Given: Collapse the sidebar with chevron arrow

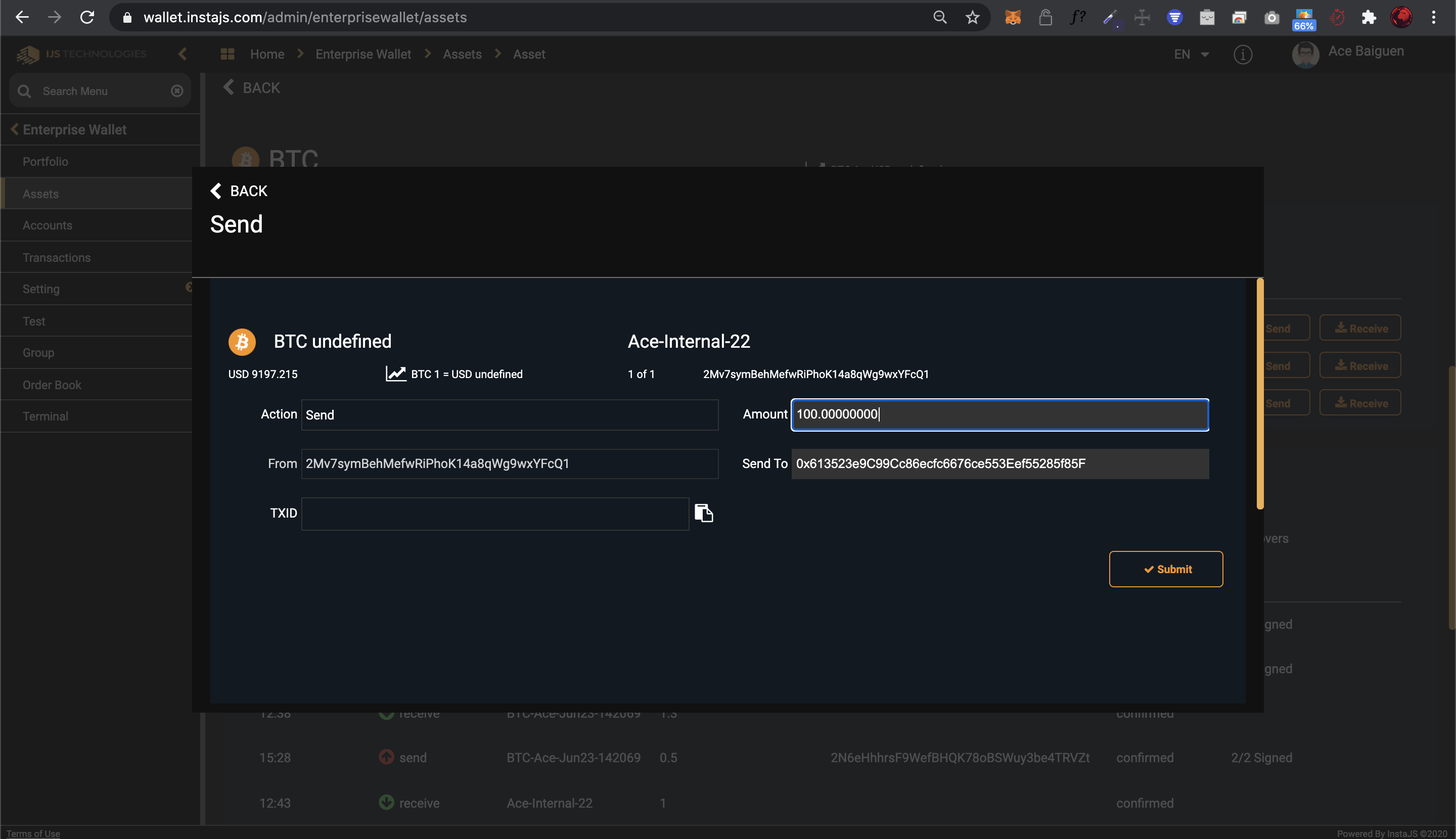Looking at the screenshot, I should 183,54.
